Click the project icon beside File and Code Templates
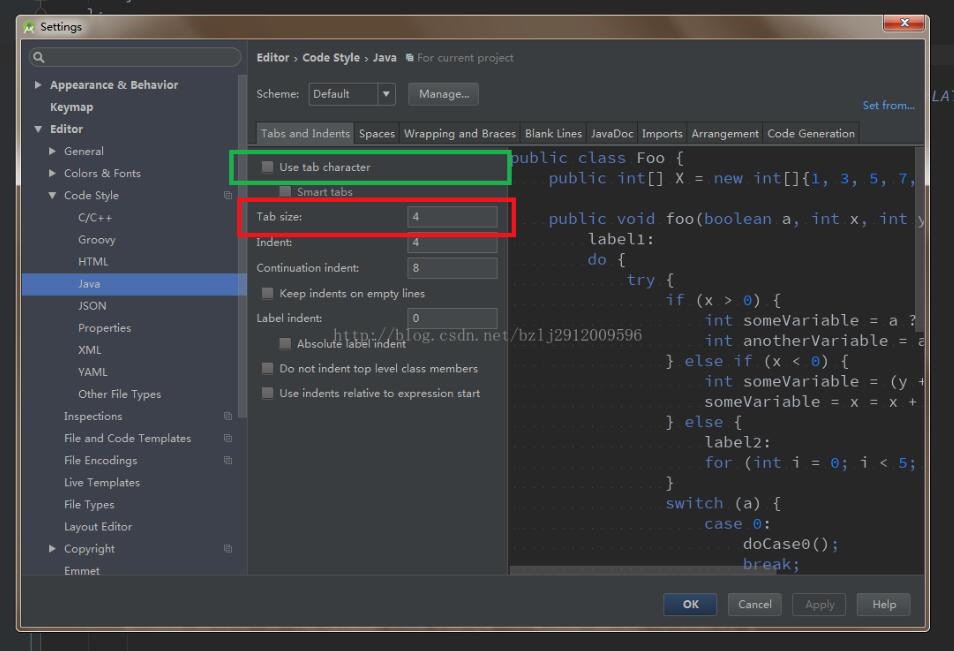 (x=230, y=438)
